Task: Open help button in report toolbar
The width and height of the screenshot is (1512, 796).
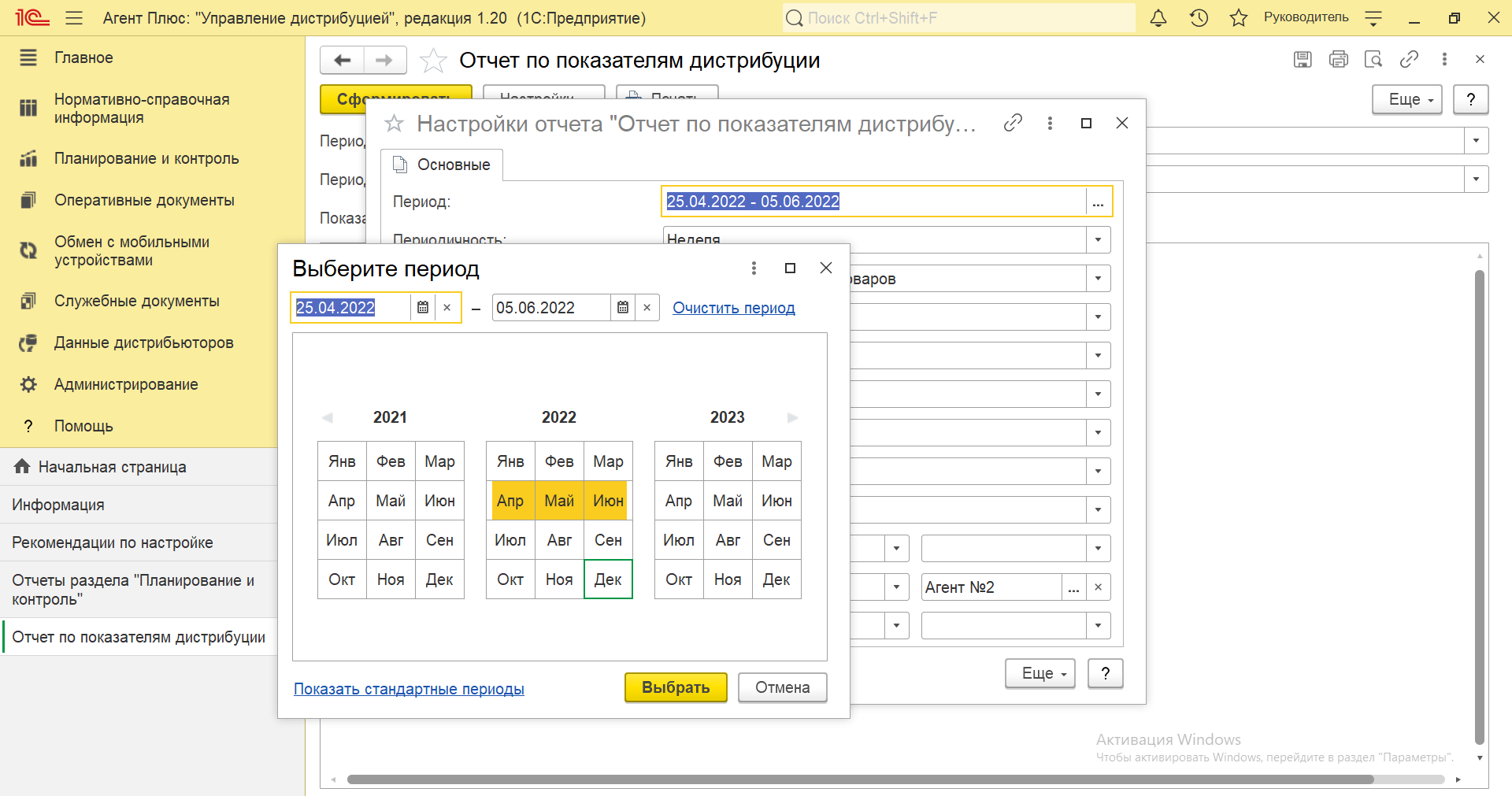Action: click(1470, 100)
